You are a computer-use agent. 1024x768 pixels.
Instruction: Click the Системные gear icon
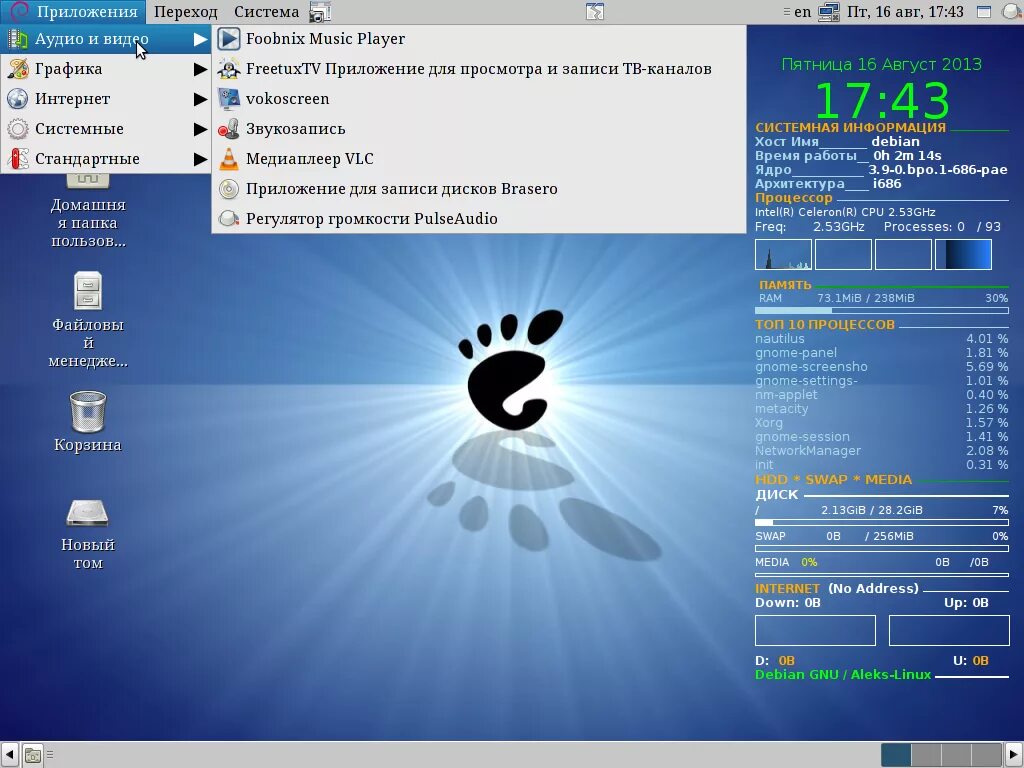pyautogui.click(x=18, y=129)
